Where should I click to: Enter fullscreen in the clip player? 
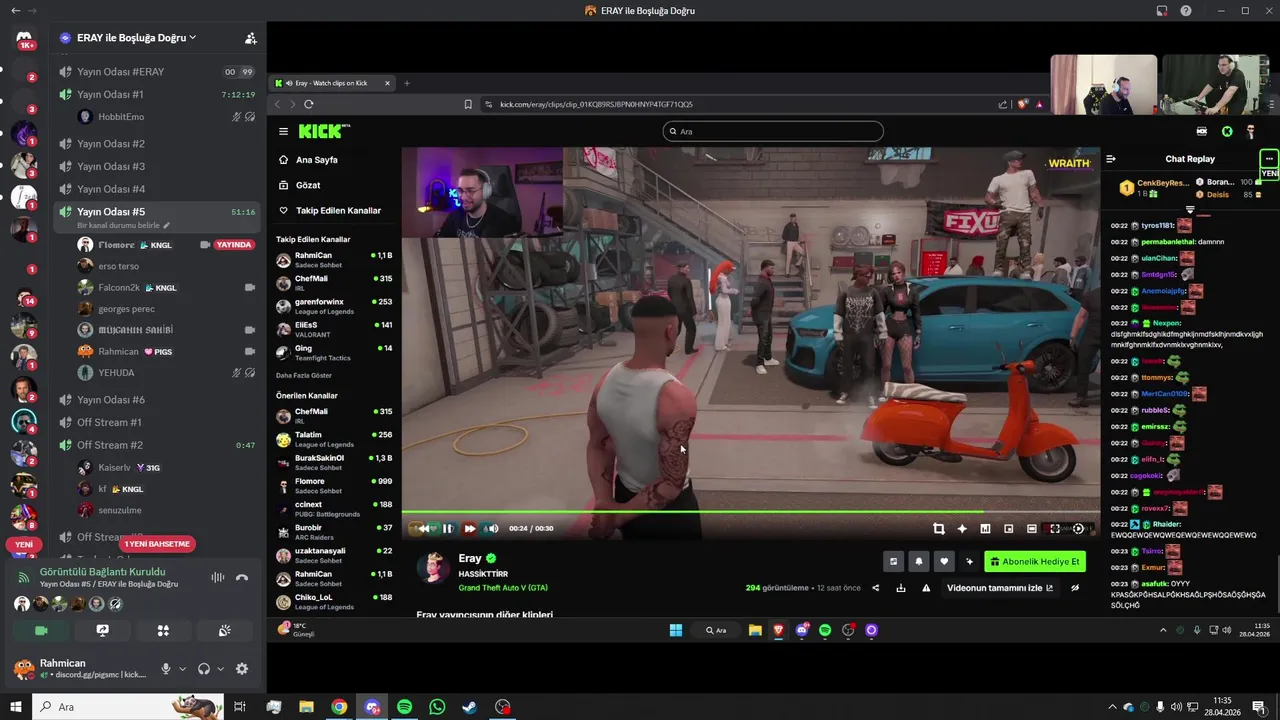click(1055, 528)
